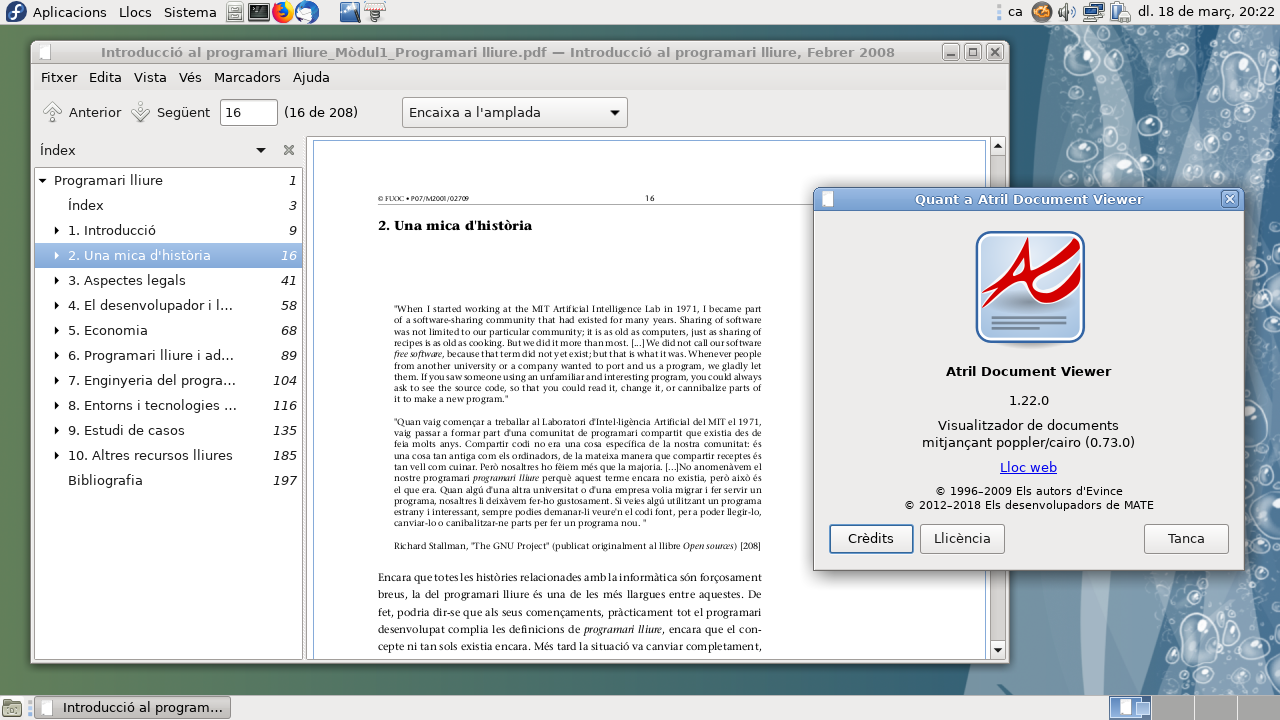Click the battery power icon

coord(1119,12)
